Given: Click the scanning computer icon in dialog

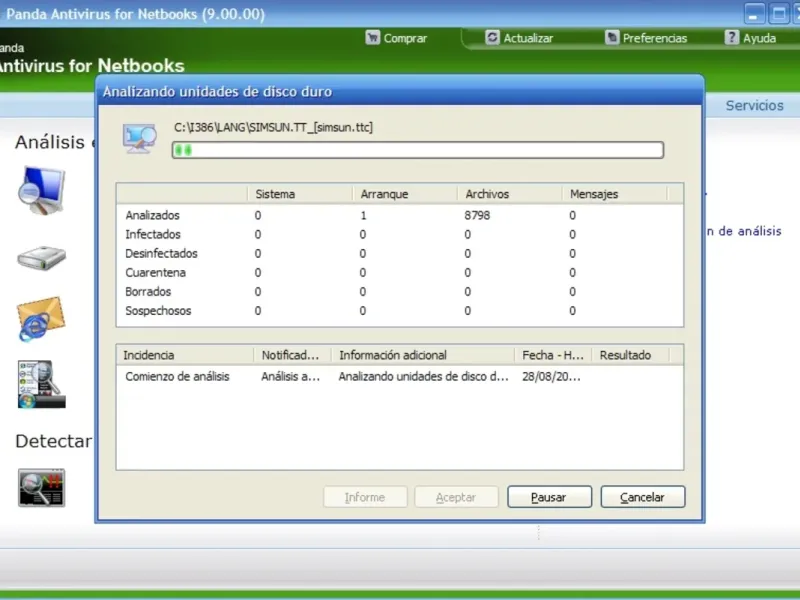Looking at the screenshot, I should [x=139, y=138].
